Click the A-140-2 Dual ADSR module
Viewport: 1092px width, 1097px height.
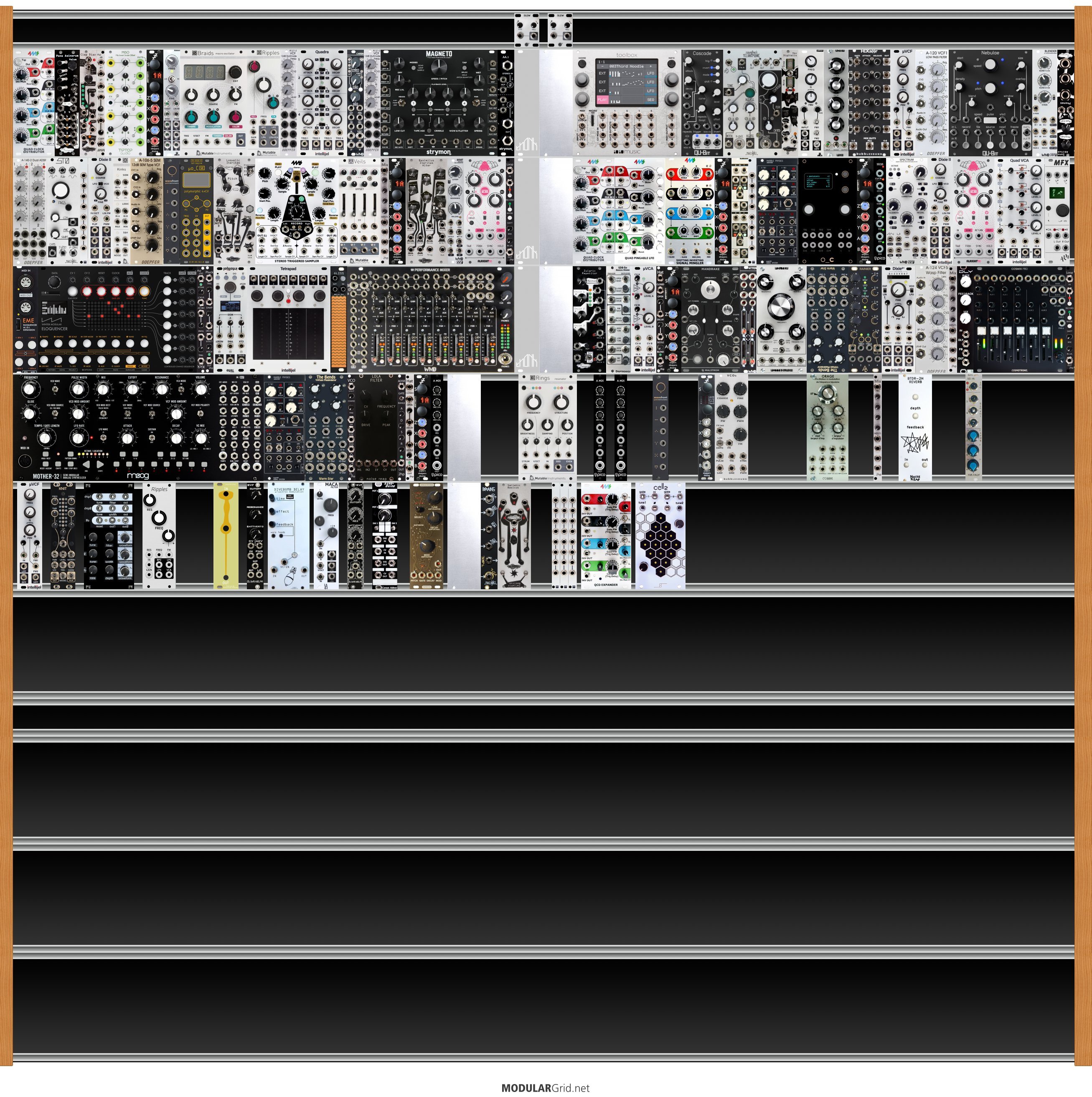coord(30,211)
